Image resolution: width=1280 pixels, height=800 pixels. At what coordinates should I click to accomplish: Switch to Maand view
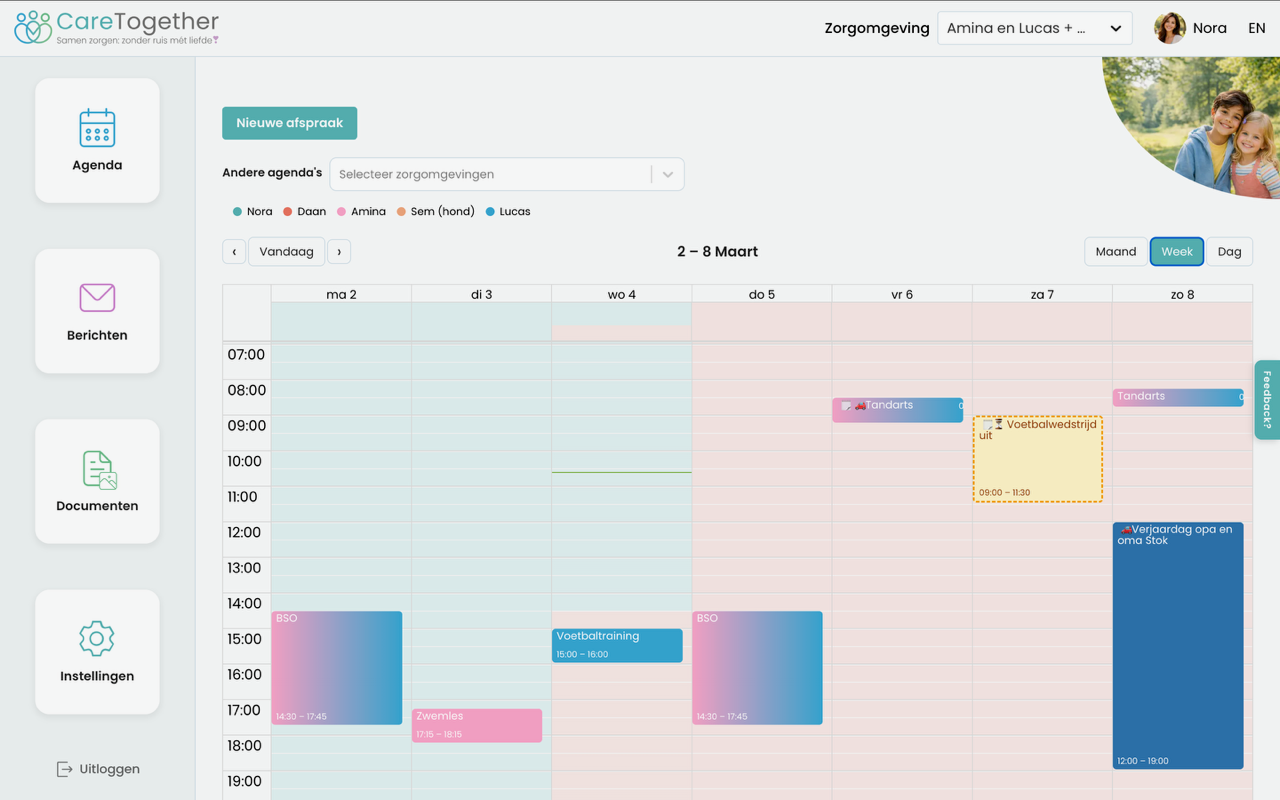click(1116, 252)
